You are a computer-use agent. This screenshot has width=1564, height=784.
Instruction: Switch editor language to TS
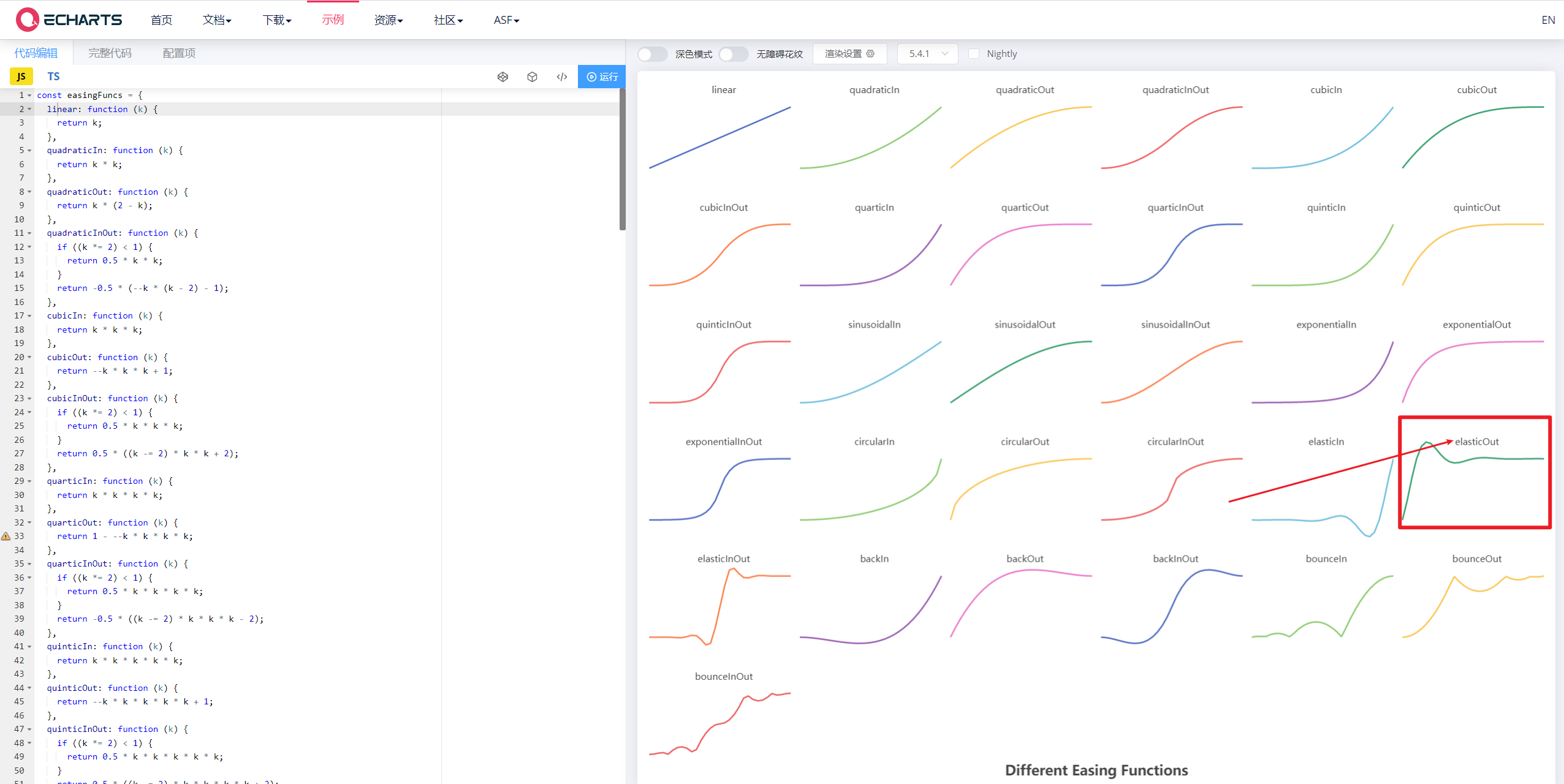coord(53,77)
